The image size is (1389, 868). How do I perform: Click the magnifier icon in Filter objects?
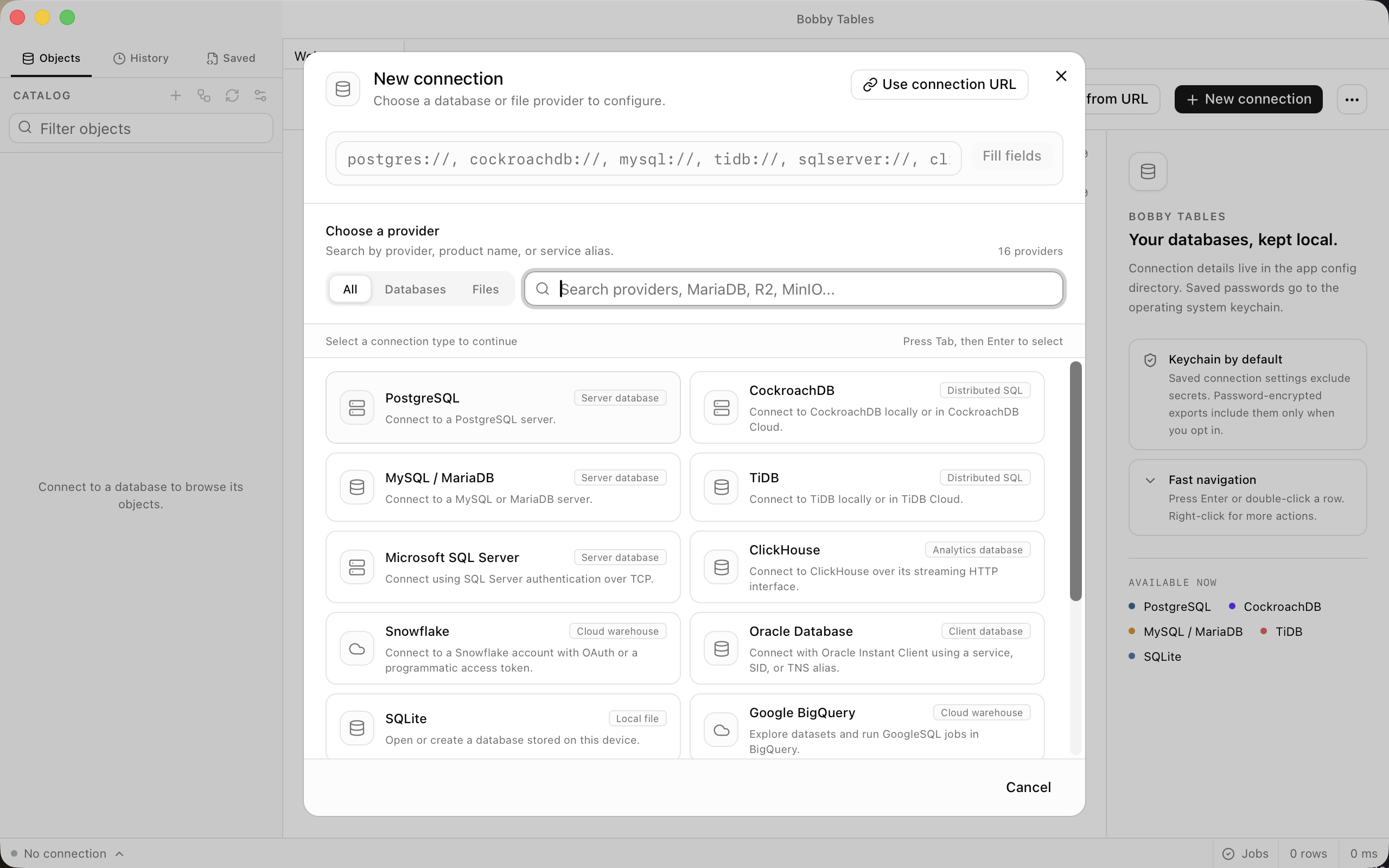pos(24,127)
